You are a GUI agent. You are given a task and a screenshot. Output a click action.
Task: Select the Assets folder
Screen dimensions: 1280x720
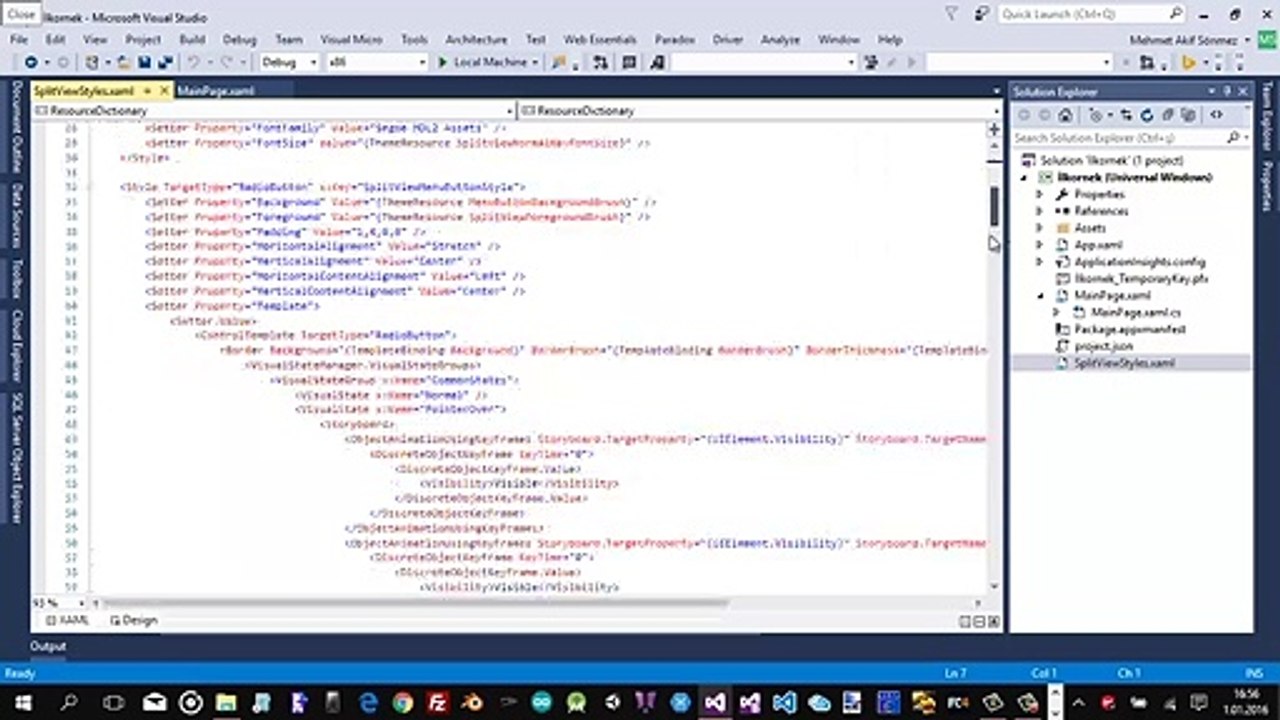(x=1090, y=228)
